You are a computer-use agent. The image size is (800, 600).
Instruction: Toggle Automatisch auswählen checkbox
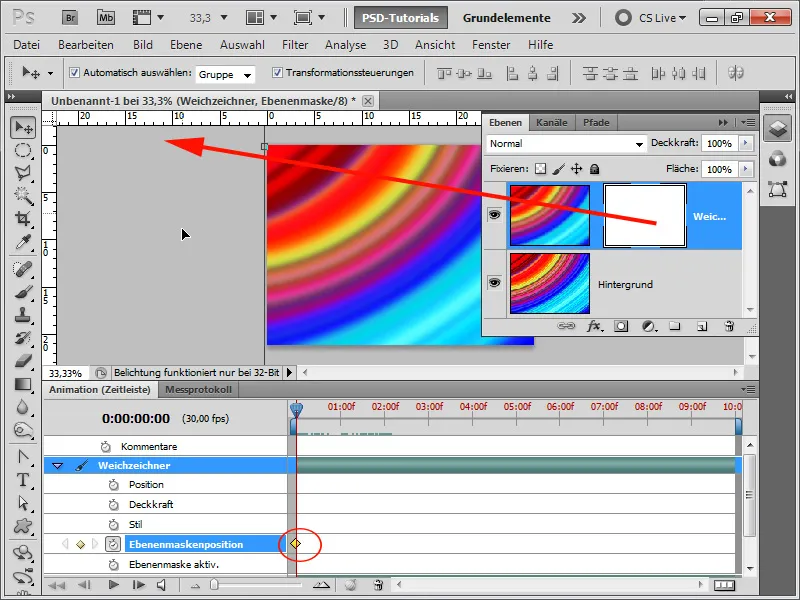(x=74, y=72)
